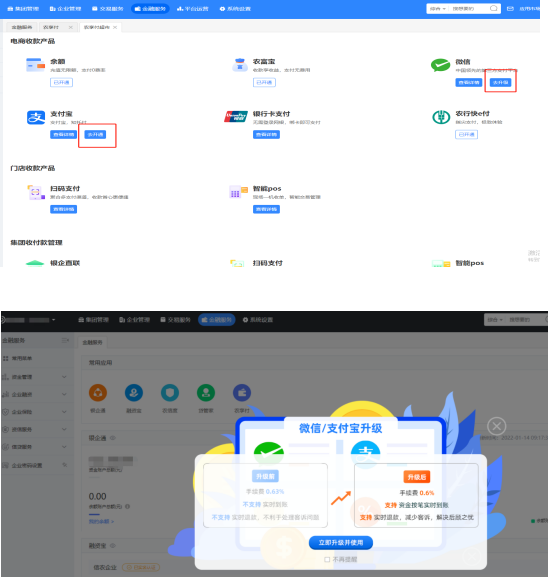Click the UnionPay 银行卡支付 logo
The image size is (548, 577).
click(x=236, y=117)
